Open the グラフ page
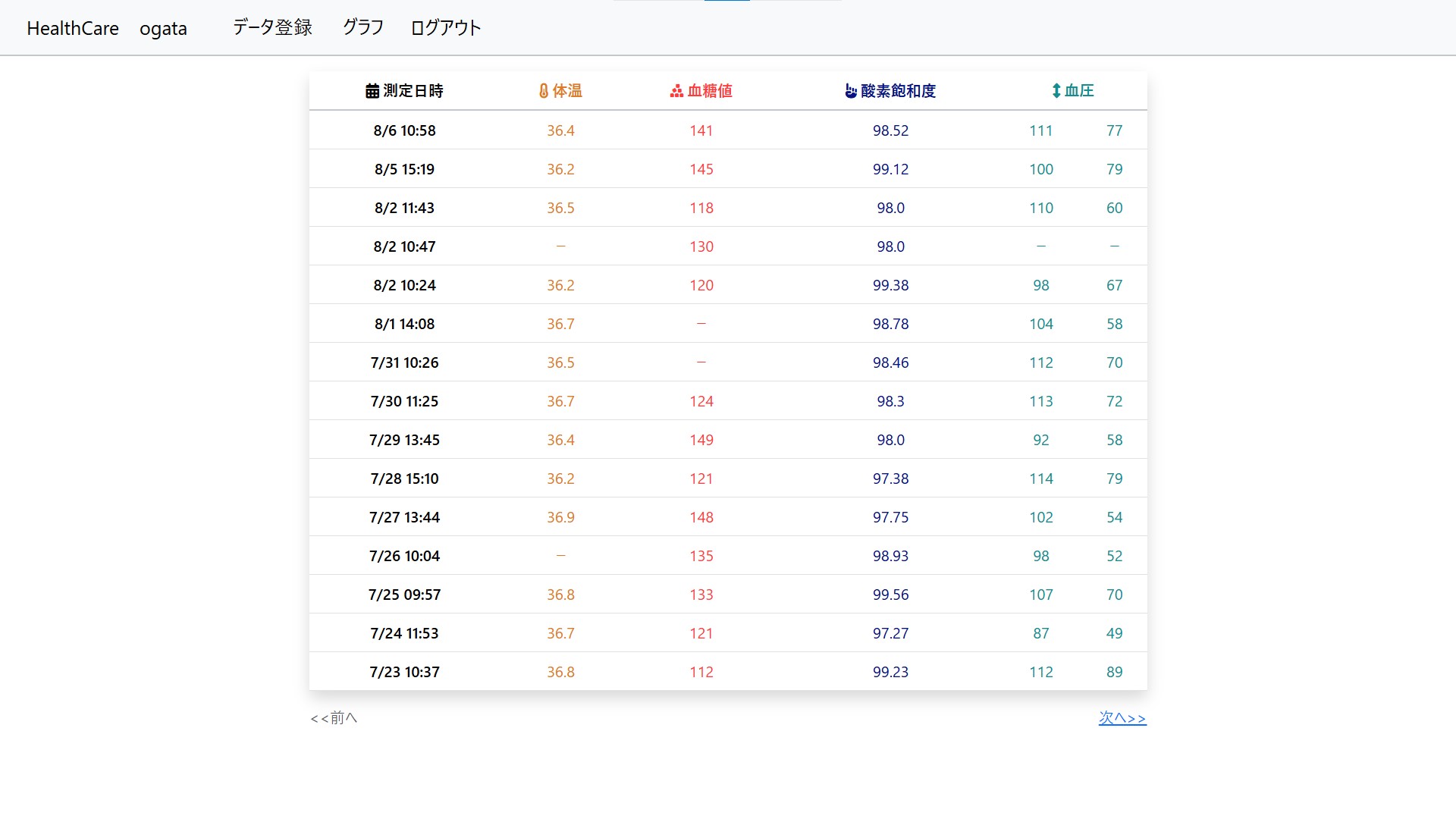 click(362, 28)
